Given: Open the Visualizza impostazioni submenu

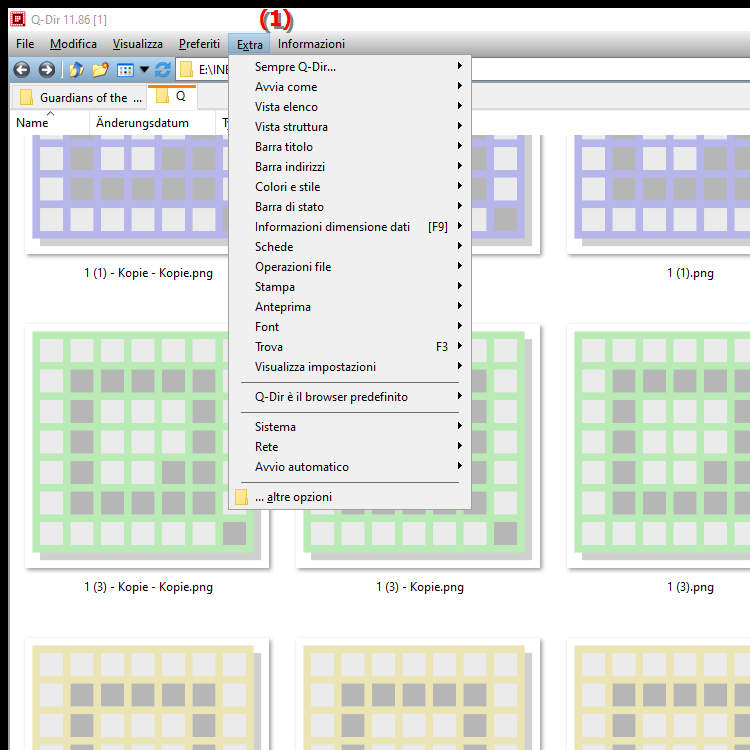Looking at the screenshot, I should [x=350, y=367].
